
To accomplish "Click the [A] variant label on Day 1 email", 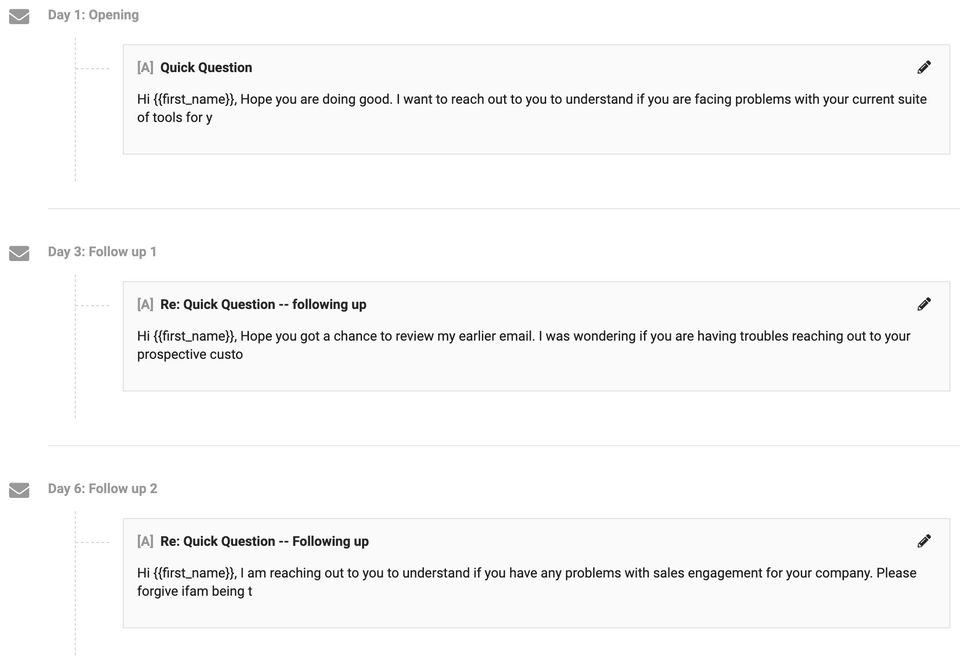I will click(145, 68).
